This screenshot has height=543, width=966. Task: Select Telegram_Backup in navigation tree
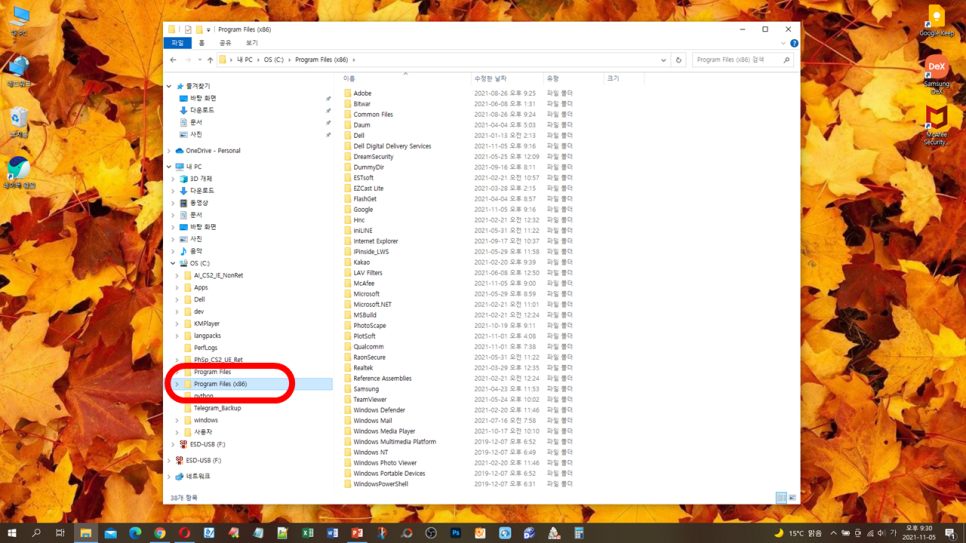coord(217,408)
